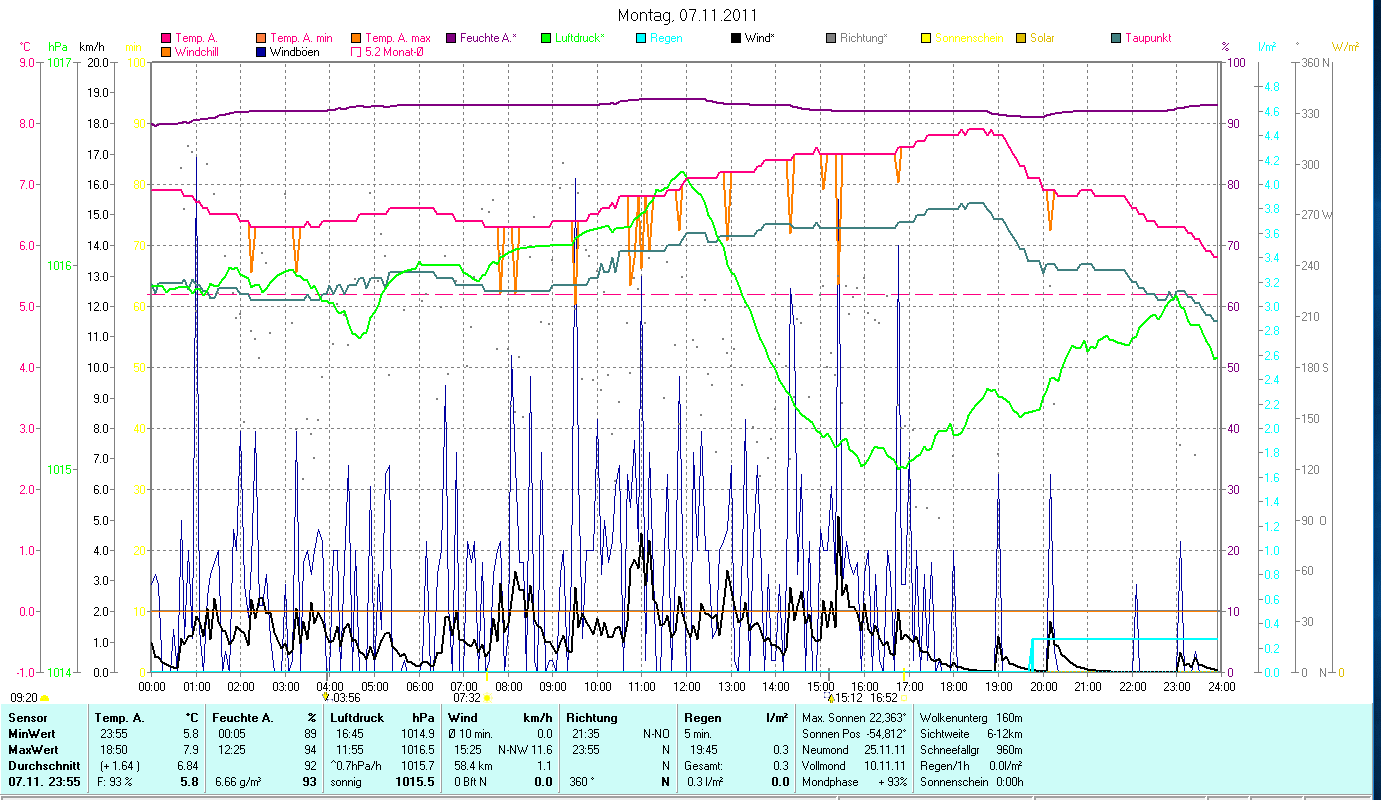Toggle the gray Richtung legend square
The width and height of the screenshot is (1381, 800).
[831, 39]
